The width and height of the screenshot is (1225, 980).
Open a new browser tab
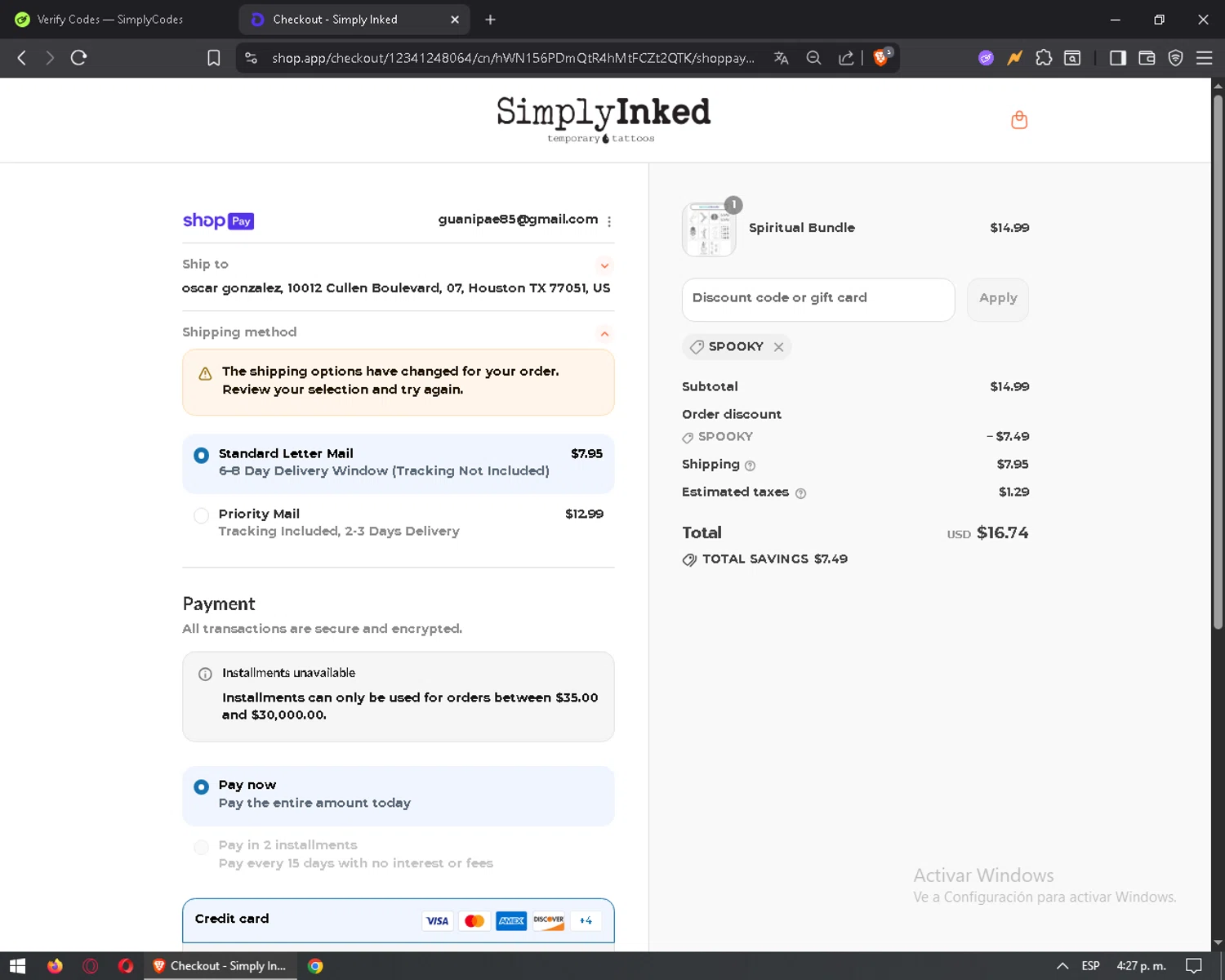490,20
